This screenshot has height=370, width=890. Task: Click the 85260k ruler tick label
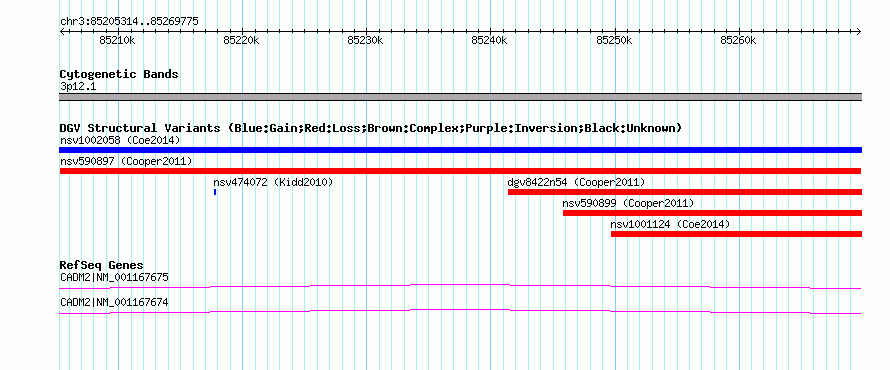[738, 40]
